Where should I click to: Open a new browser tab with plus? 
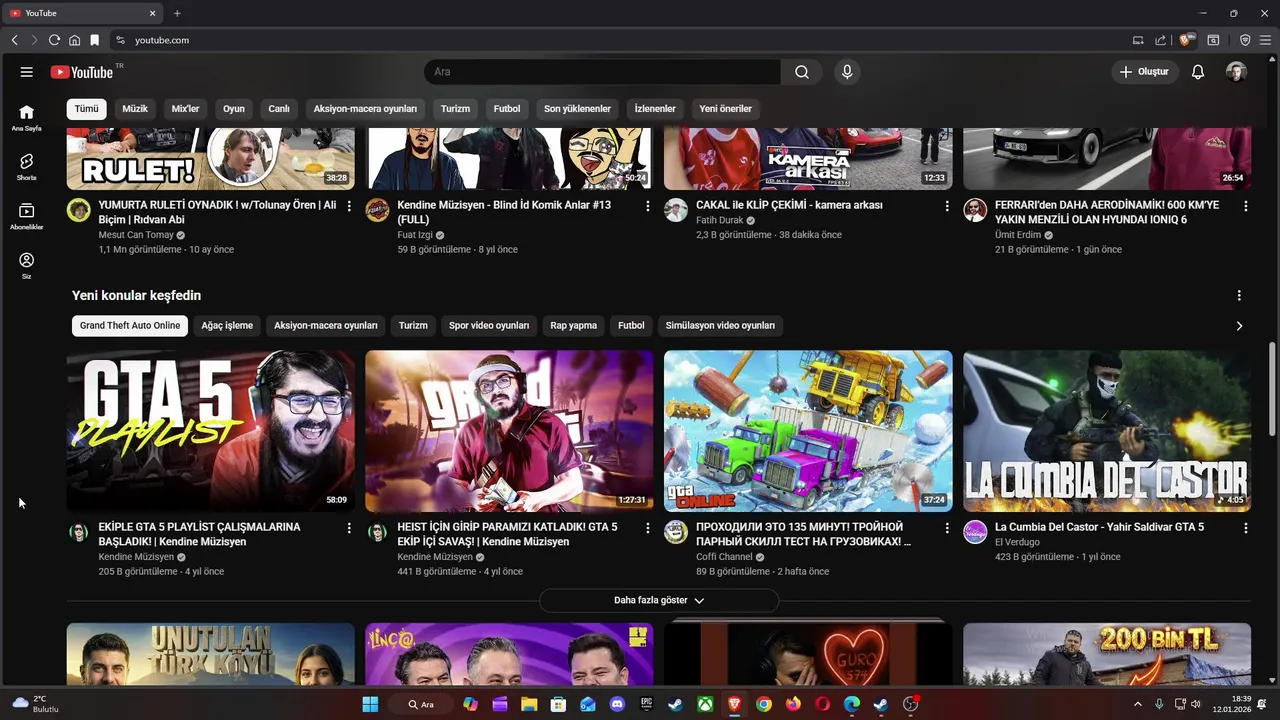pos(177,13)
